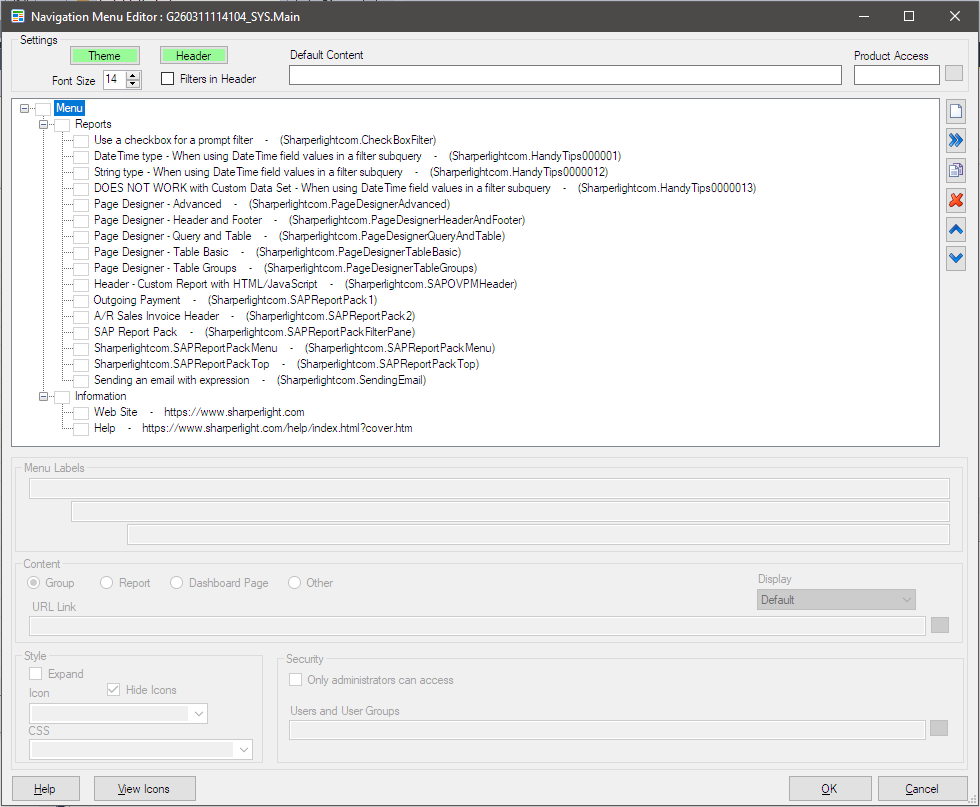Select 'A/R Sales Invoice Header' tree row

[254, 316]
